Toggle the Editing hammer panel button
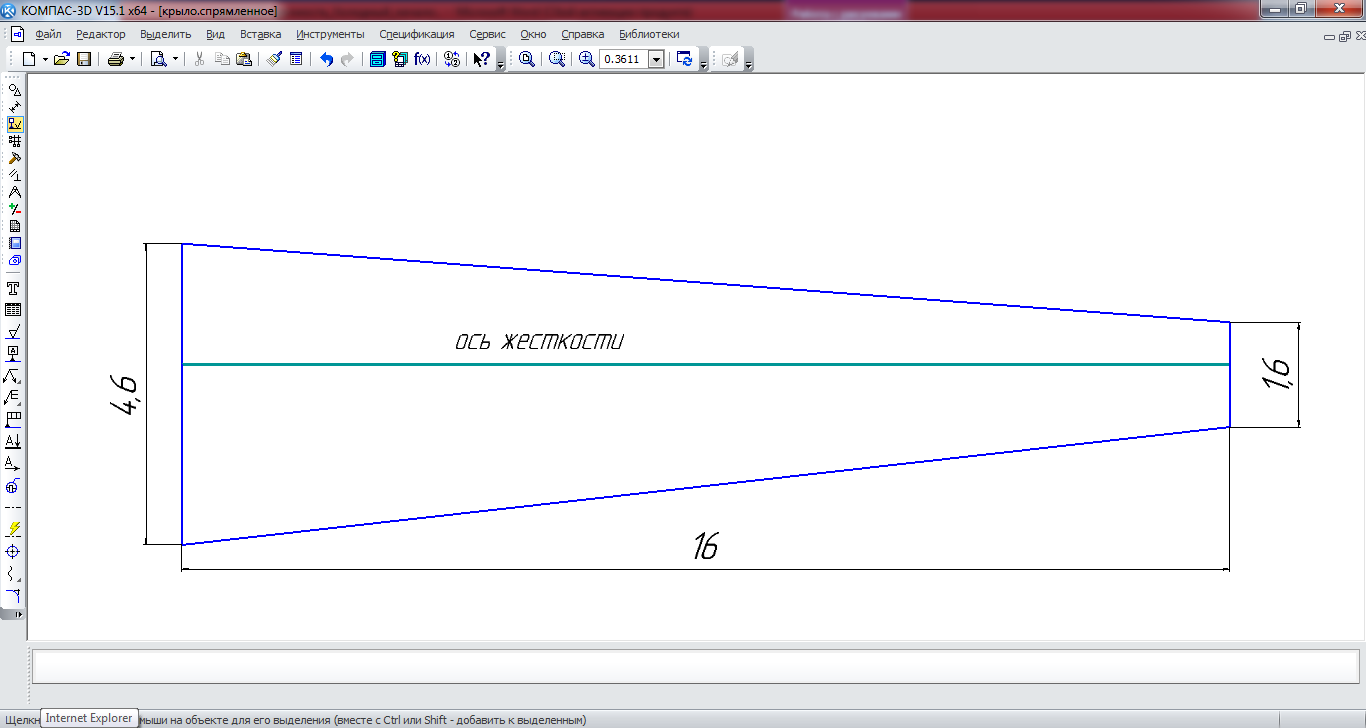 14,158
